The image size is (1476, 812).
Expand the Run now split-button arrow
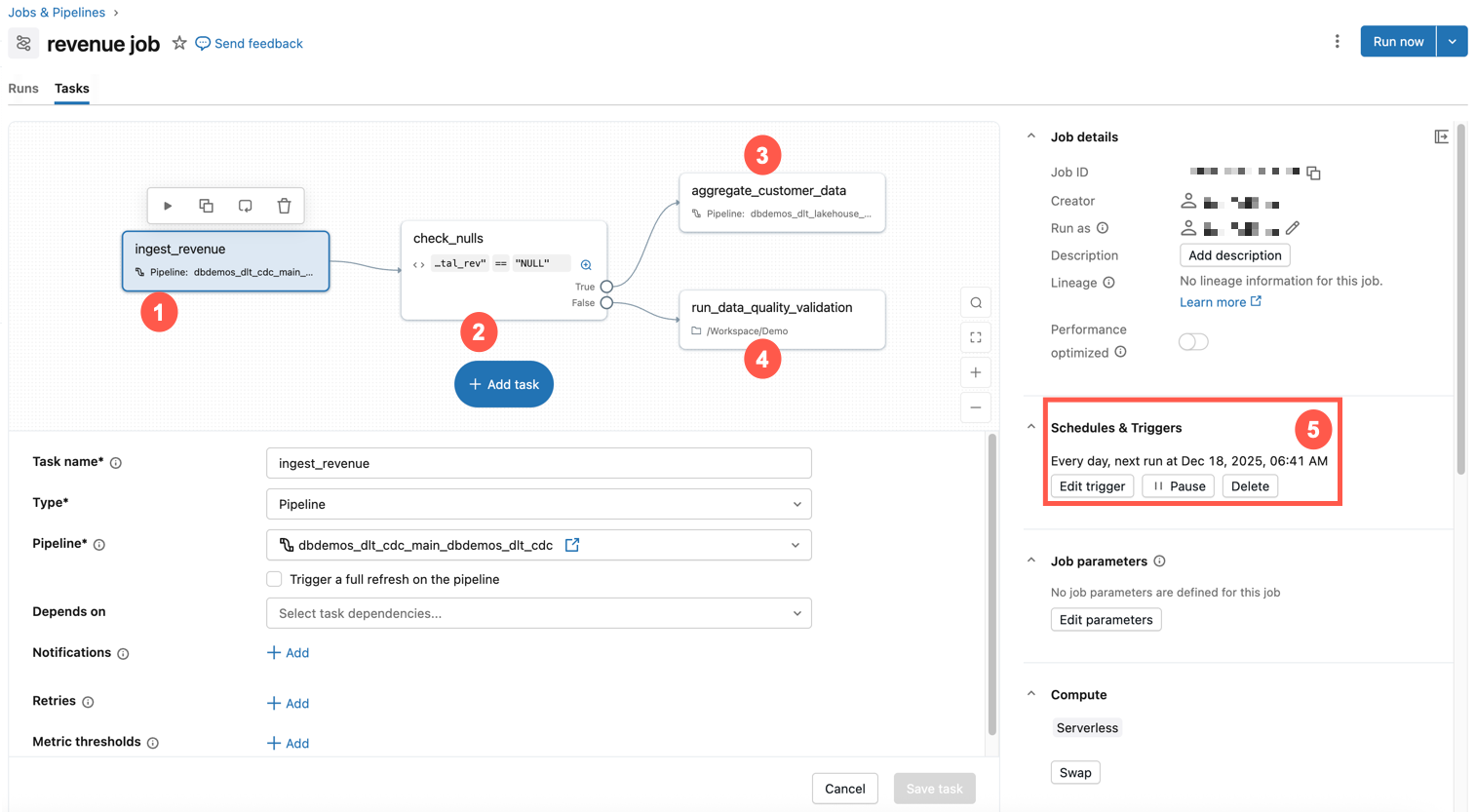tap(1453, 41)
